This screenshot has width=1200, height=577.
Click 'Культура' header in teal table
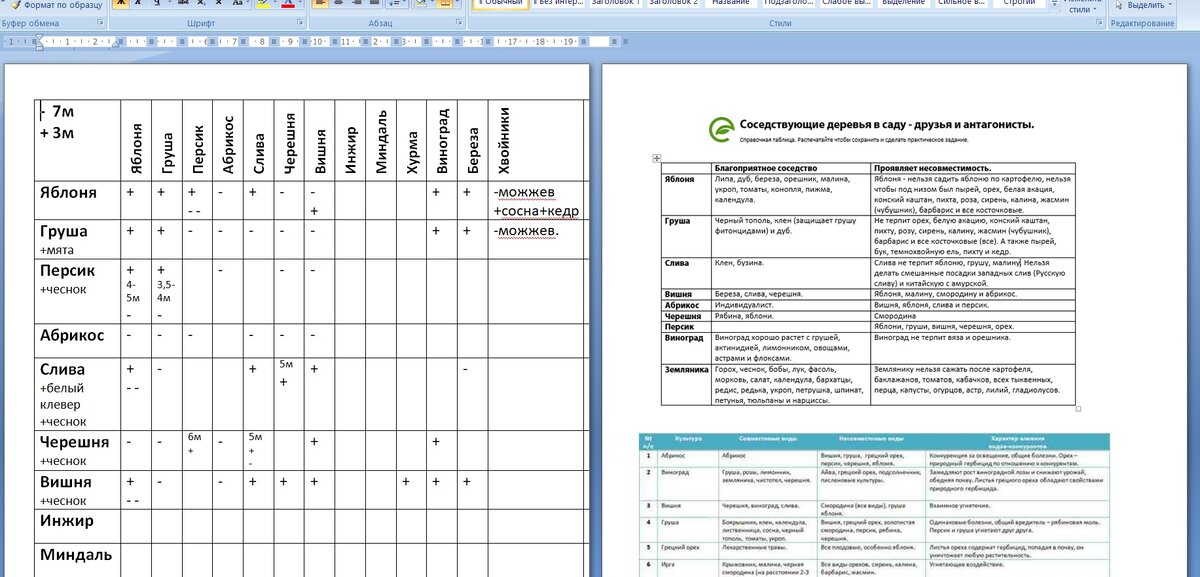(688, 439)
